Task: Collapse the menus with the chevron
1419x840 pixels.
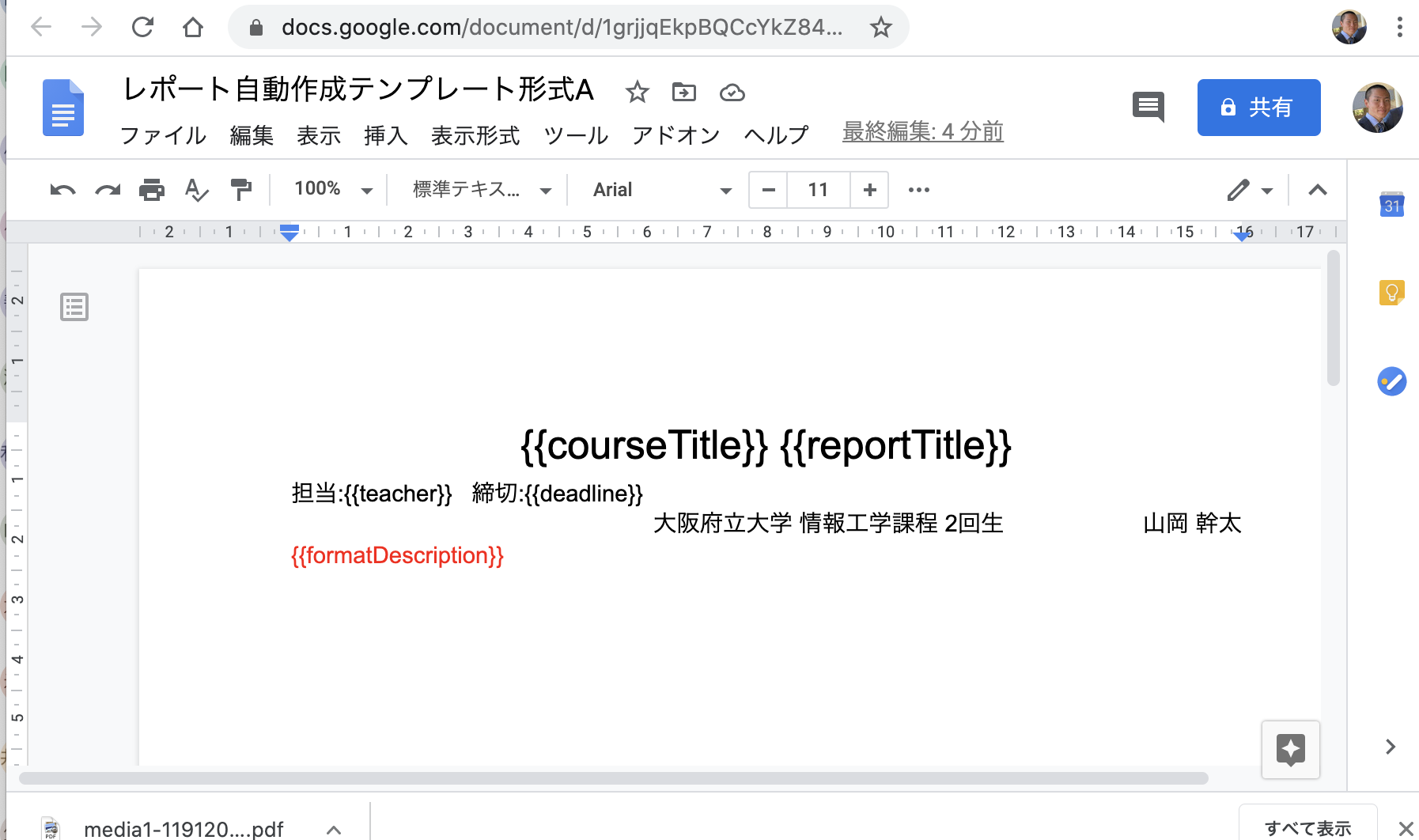Action: [x=1315, y=190]
